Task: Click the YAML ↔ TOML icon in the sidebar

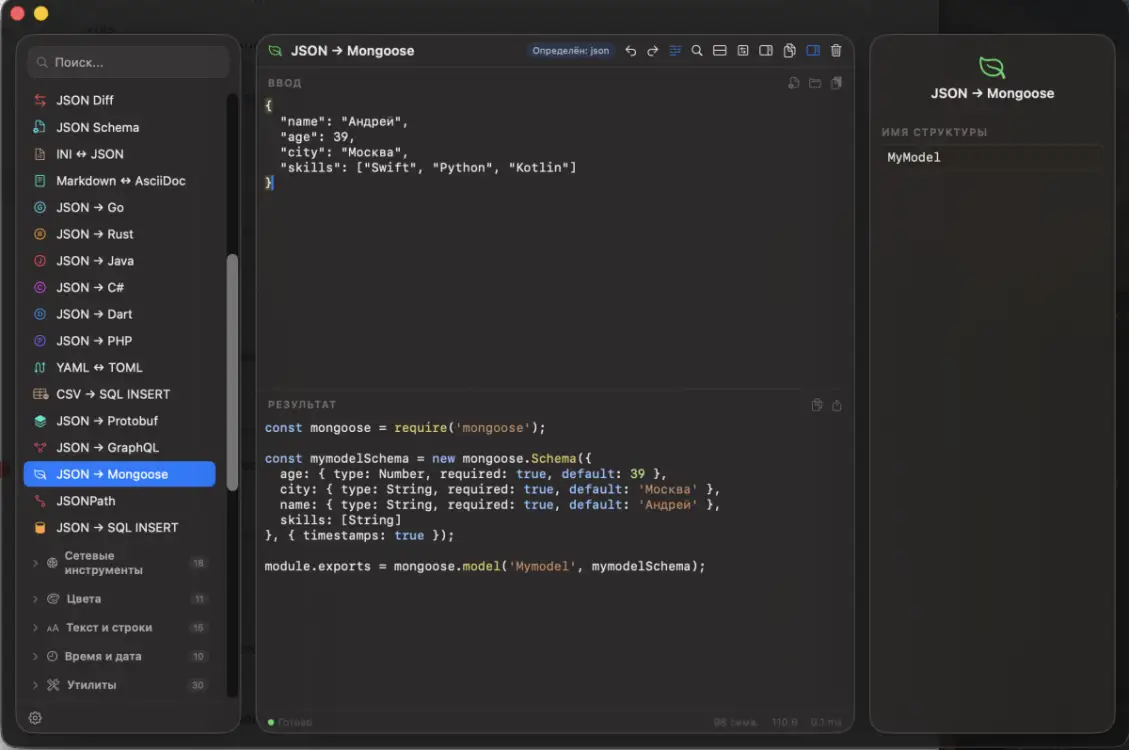Action: 40,367
